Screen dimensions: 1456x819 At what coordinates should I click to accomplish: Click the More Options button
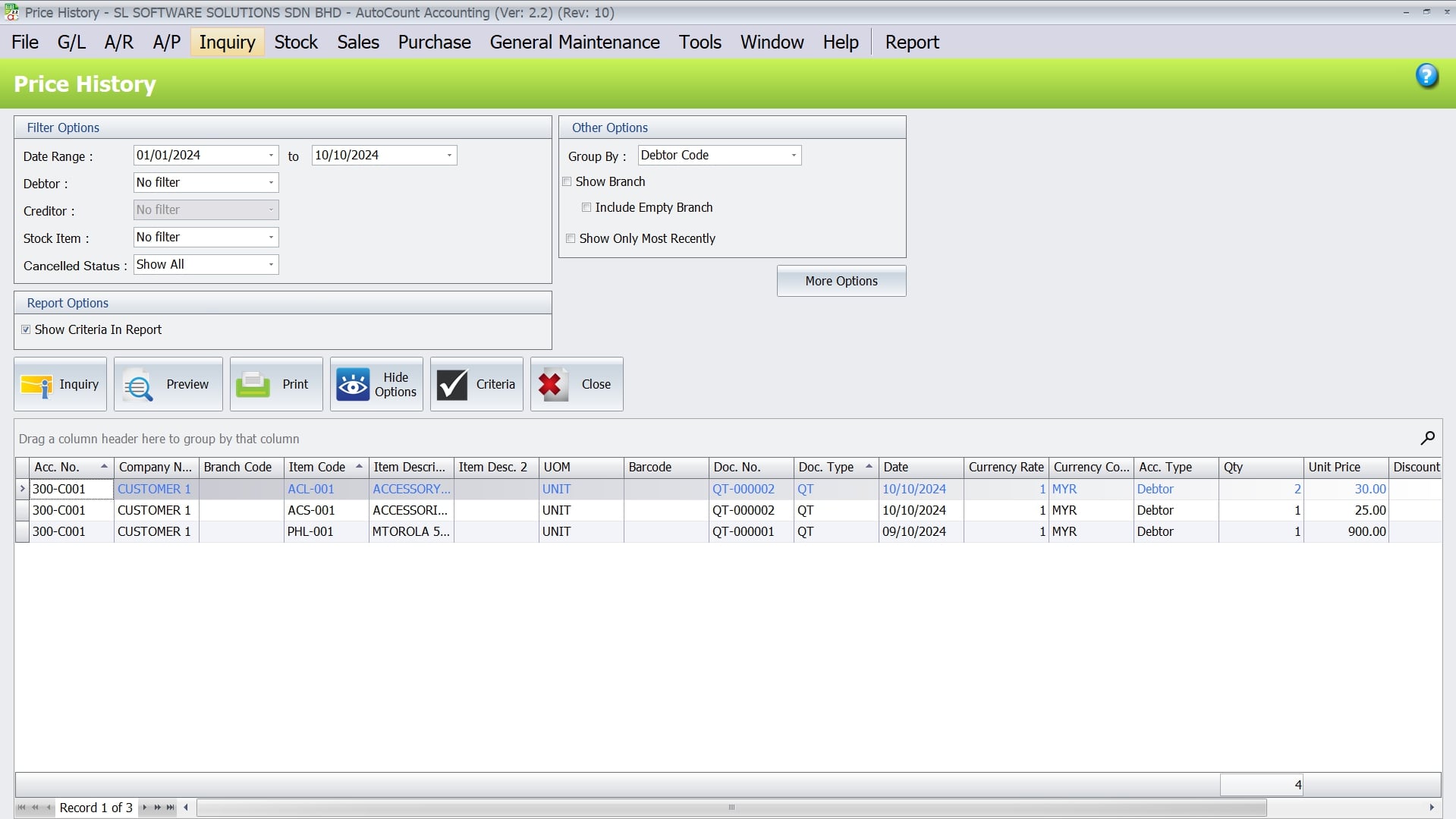tap(841, 281)
